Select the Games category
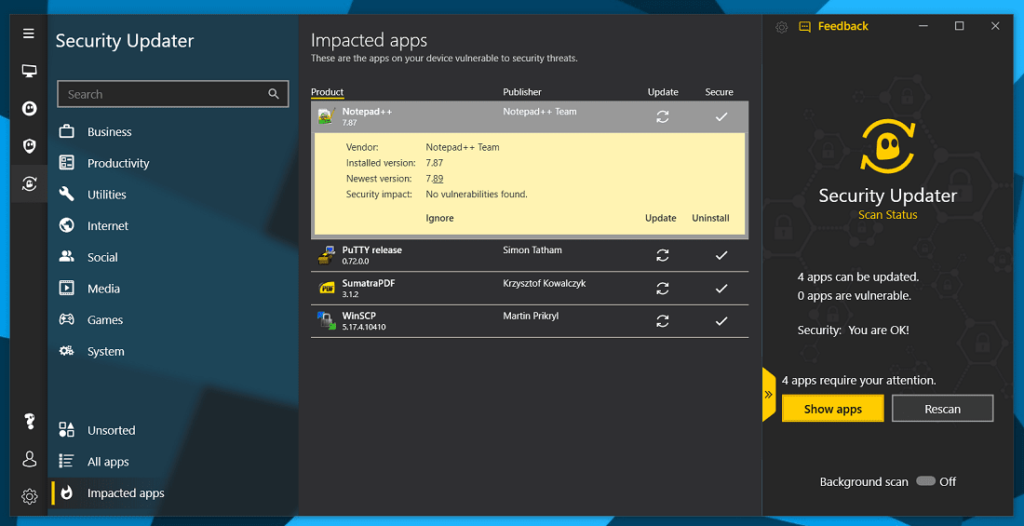 click(x=105, y=320)
